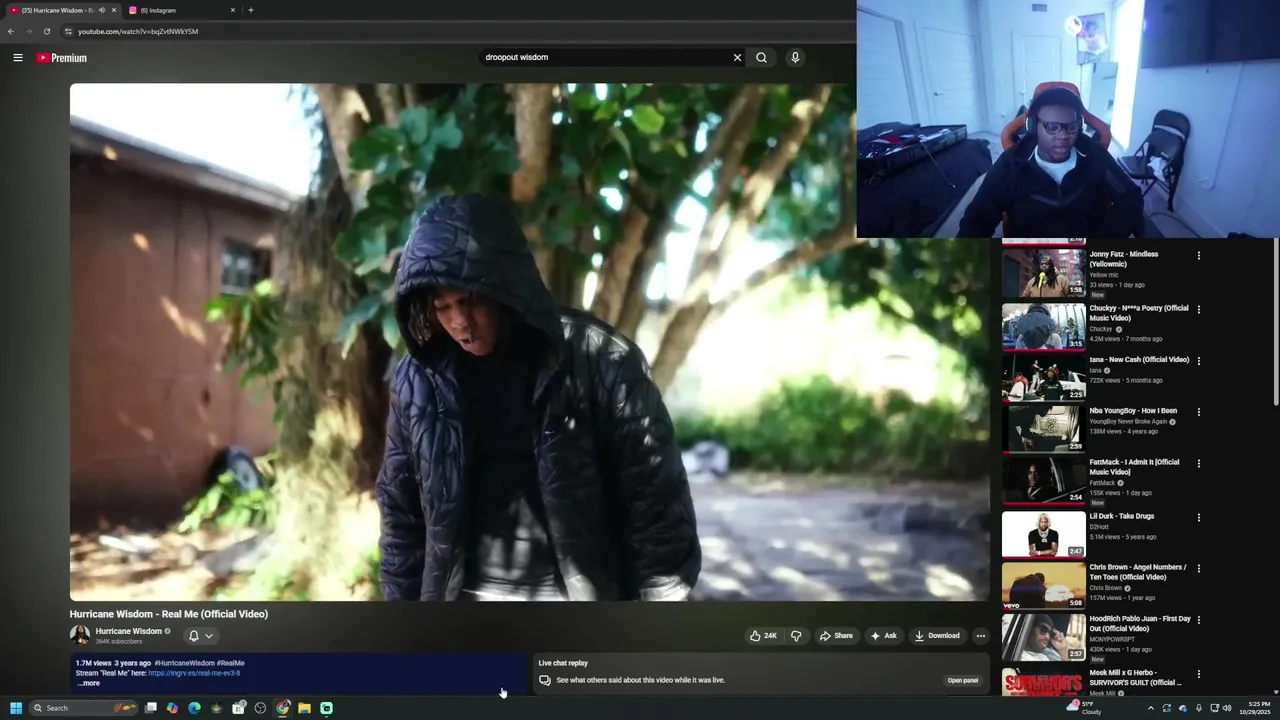Toggle the notification bell for Hurricane Wisdom
Viewport: 1280px width, 720px height.
[194, 636]
